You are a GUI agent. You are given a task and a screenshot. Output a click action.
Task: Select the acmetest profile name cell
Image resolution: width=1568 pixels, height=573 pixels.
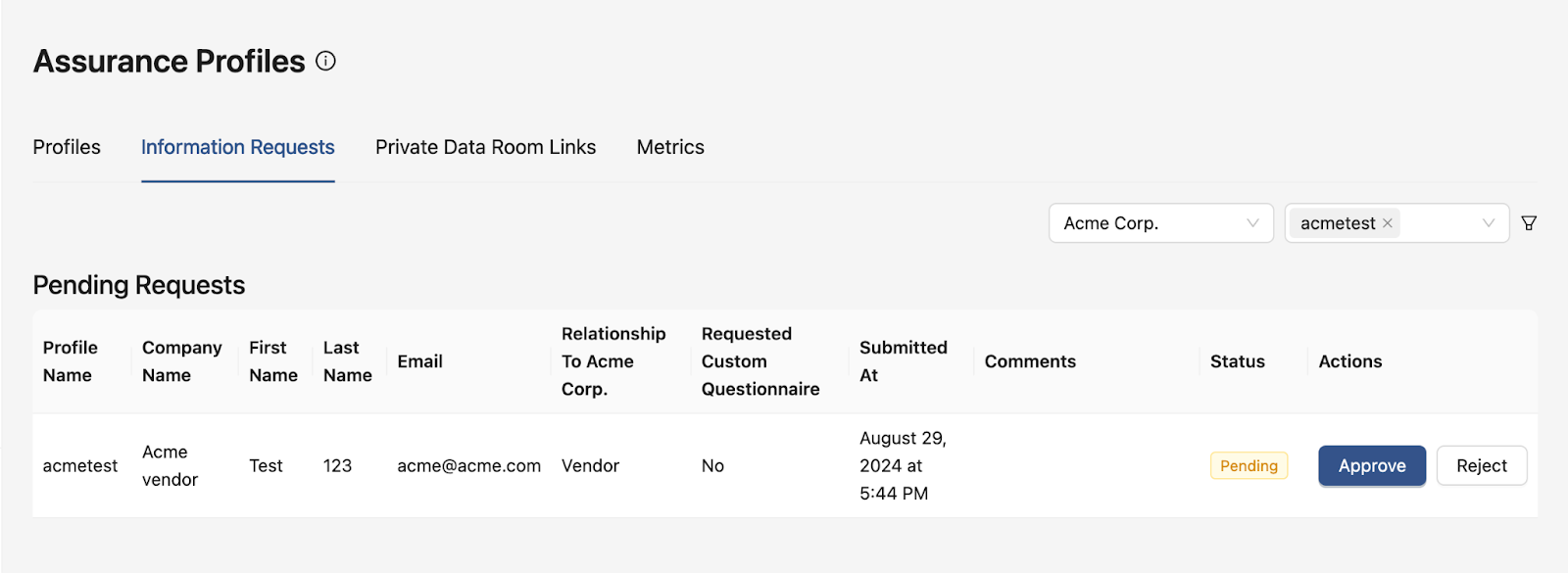pos(80,466)
